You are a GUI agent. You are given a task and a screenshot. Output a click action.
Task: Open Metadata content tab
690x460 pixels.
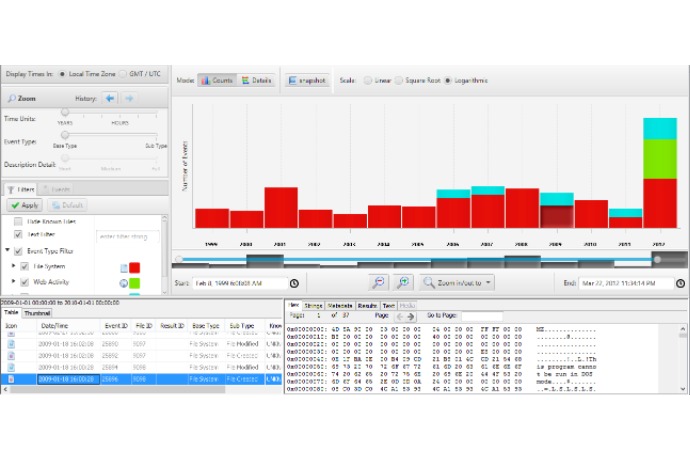click(x=340, y=305)
